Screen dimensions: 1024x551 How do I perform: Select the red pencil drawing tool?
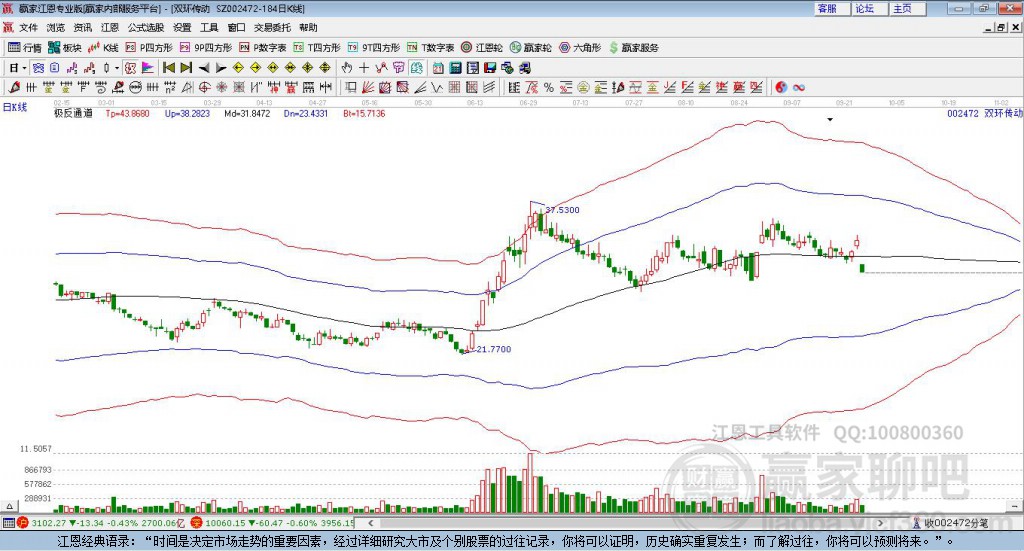[14, 87]
